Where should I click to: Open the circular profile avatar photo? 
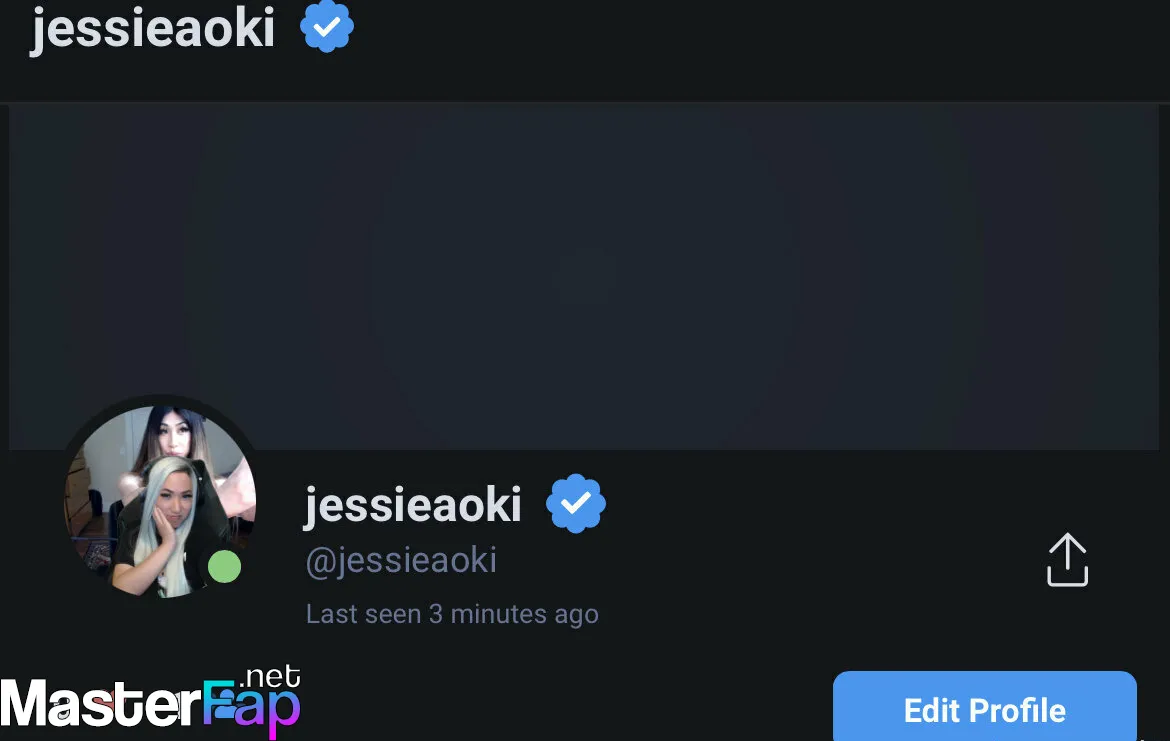coord(160,501)
